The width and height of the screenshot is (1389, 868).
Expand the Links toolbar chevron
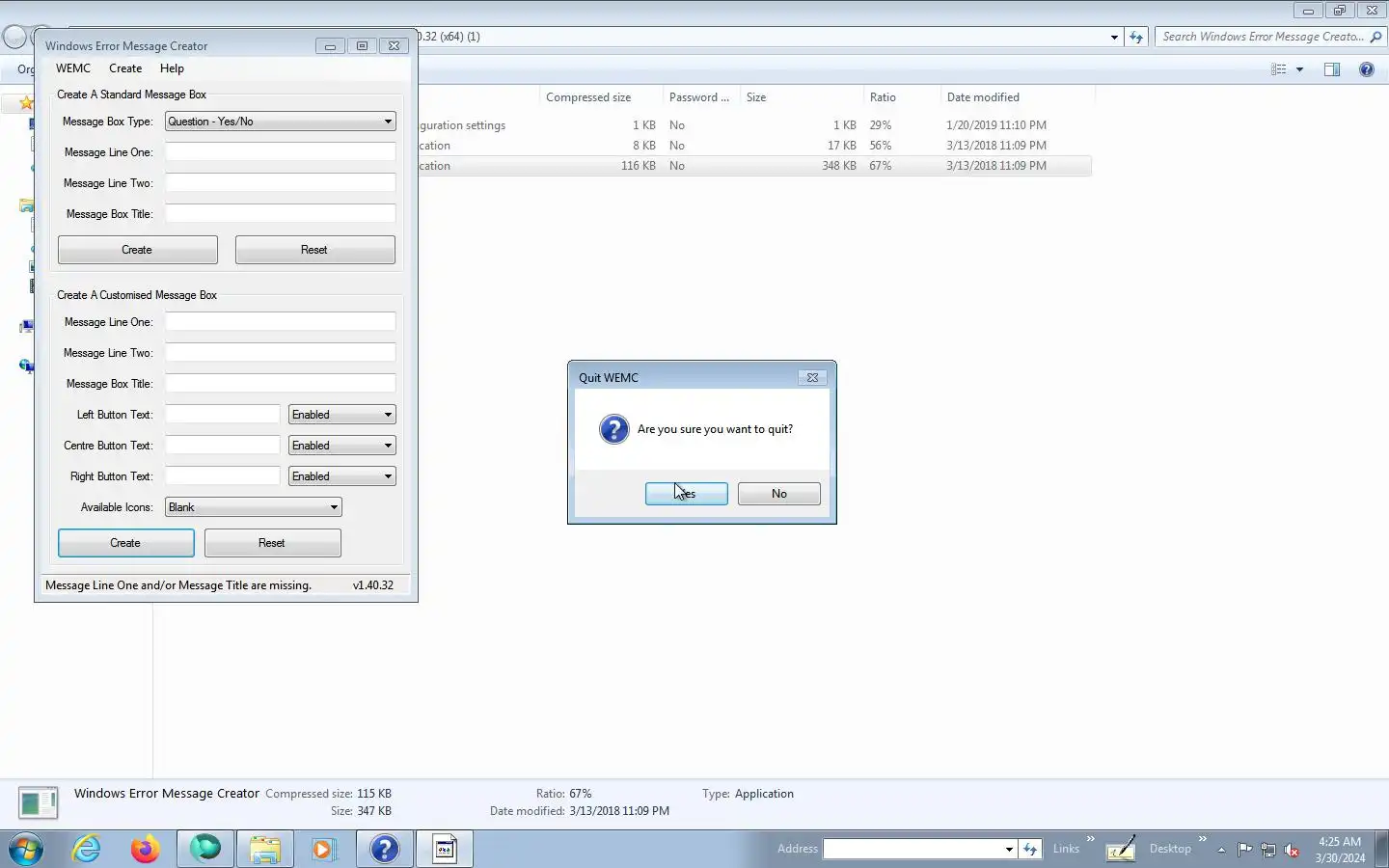tap(1091, 839)
